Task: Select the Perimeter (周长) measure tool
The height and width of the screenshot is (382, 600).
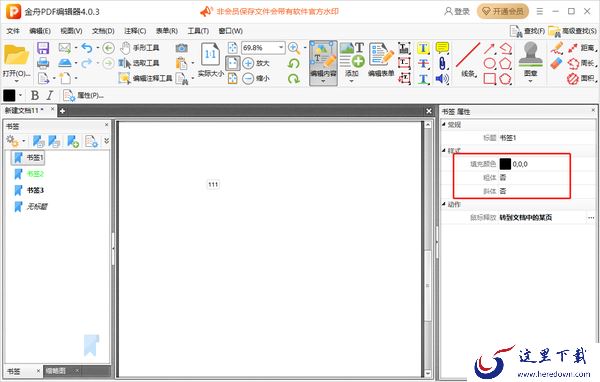Action: coord(582,63)
